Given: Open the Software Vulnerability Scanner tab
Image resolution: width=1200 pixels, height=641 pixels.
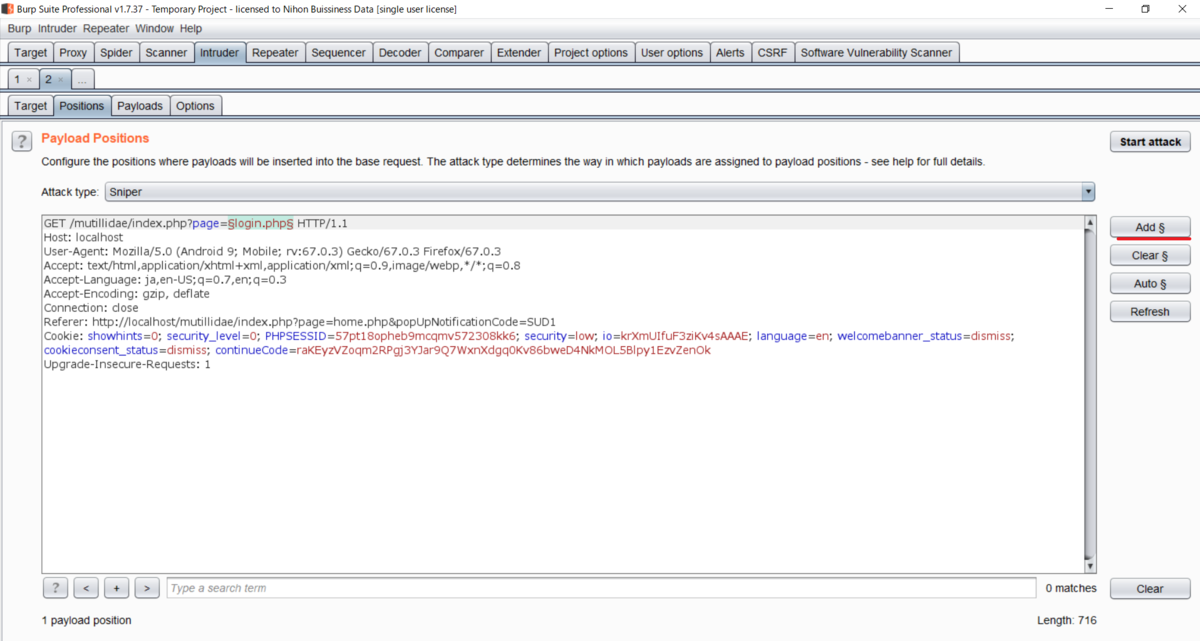Looking at the screenshot, I should click(x=877, y=53).
